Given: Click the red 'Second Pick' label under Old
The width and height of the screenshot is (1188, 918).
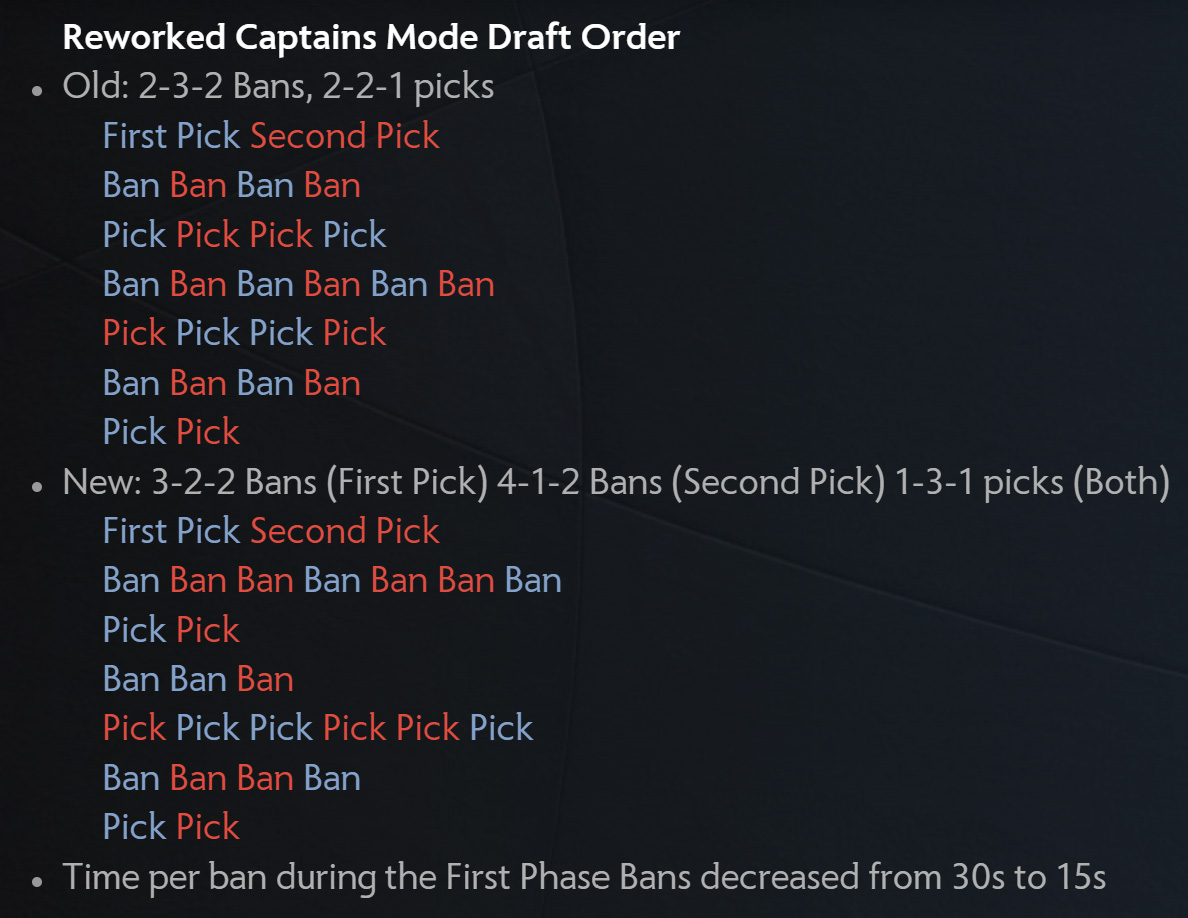Looking at the screenshot, I should click(345, 136).
